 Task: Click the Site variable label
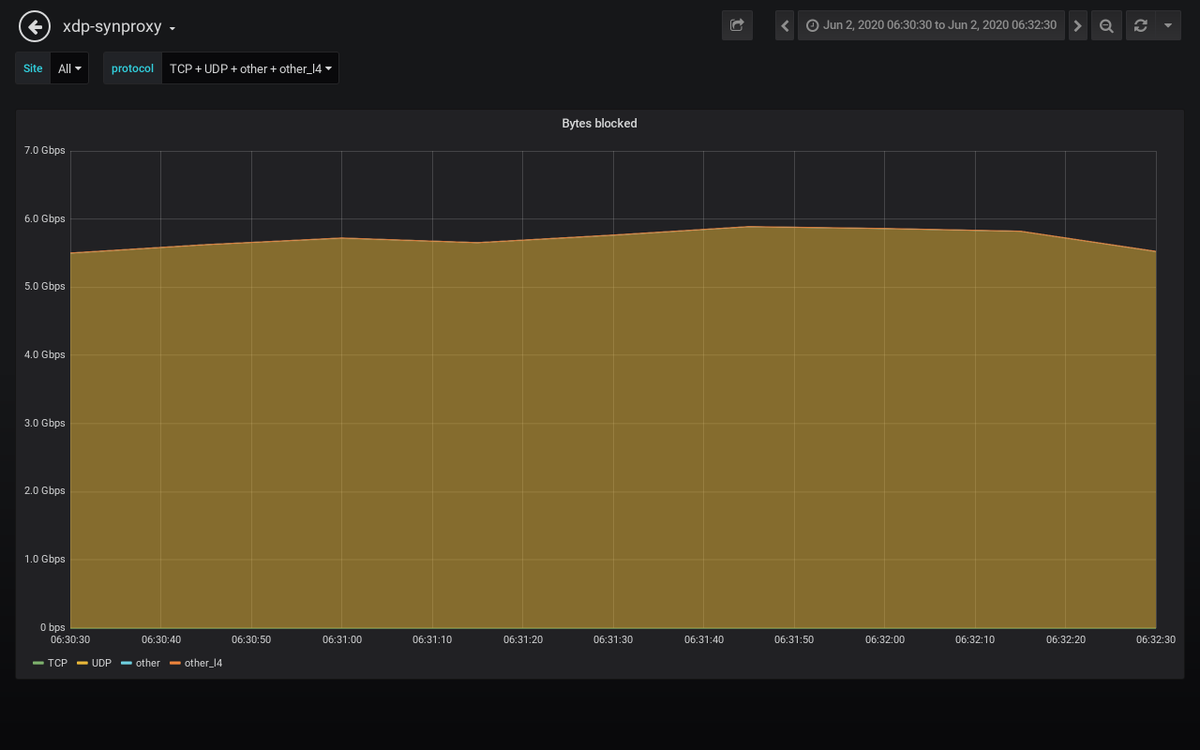32,68
